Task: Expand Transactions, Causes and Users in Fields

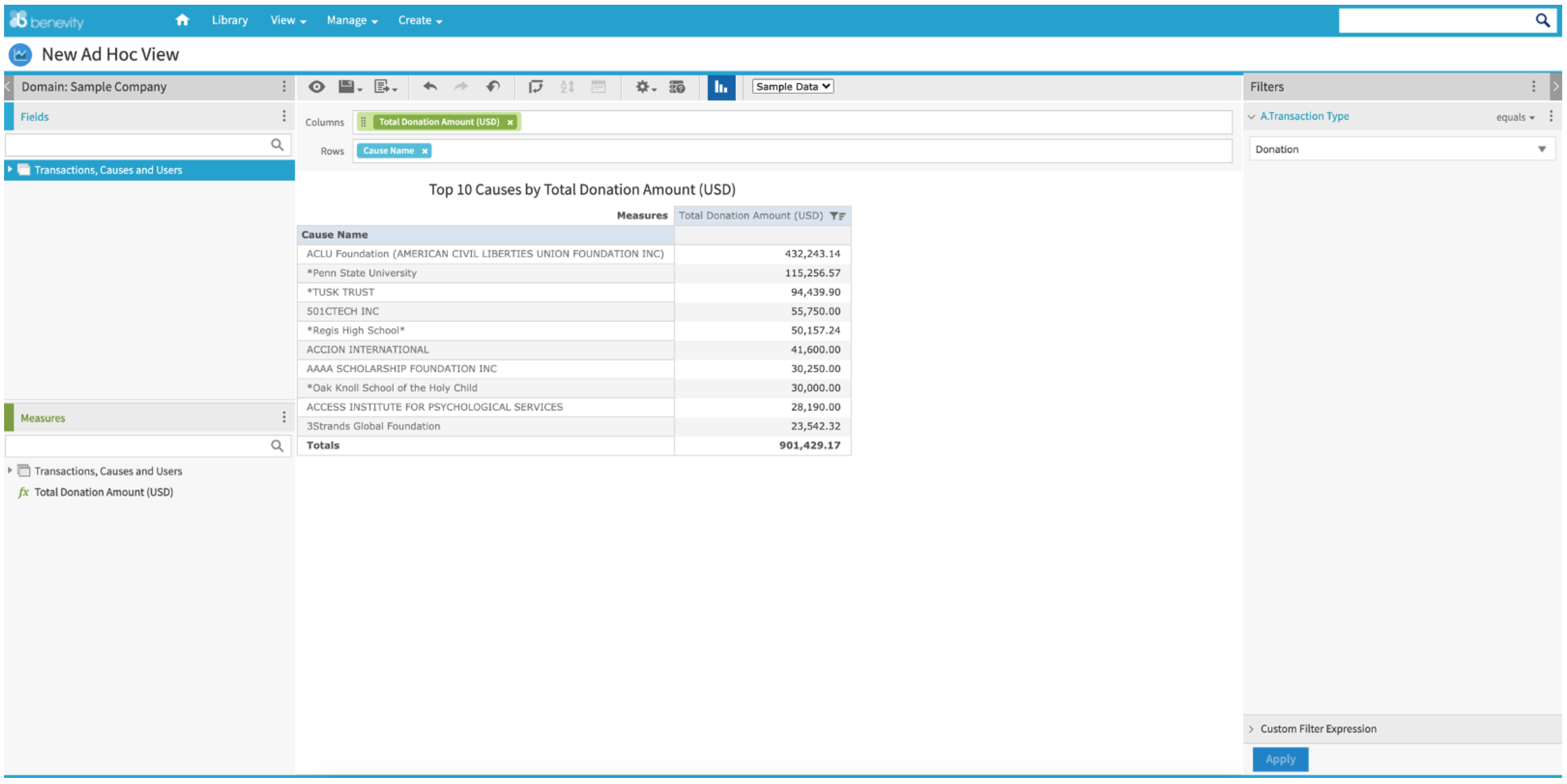Action: coord(10,169)
